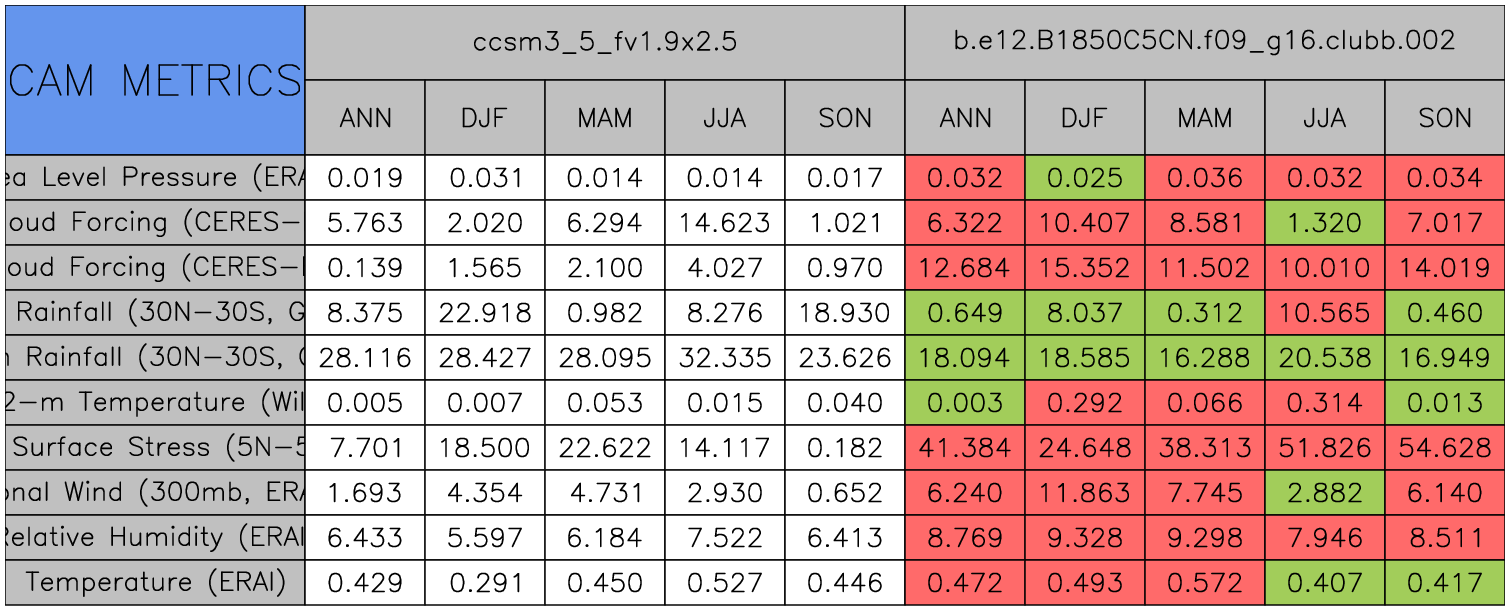Select the ccsm3_5_fv1.9x2.5 column group header

point(604,42)
